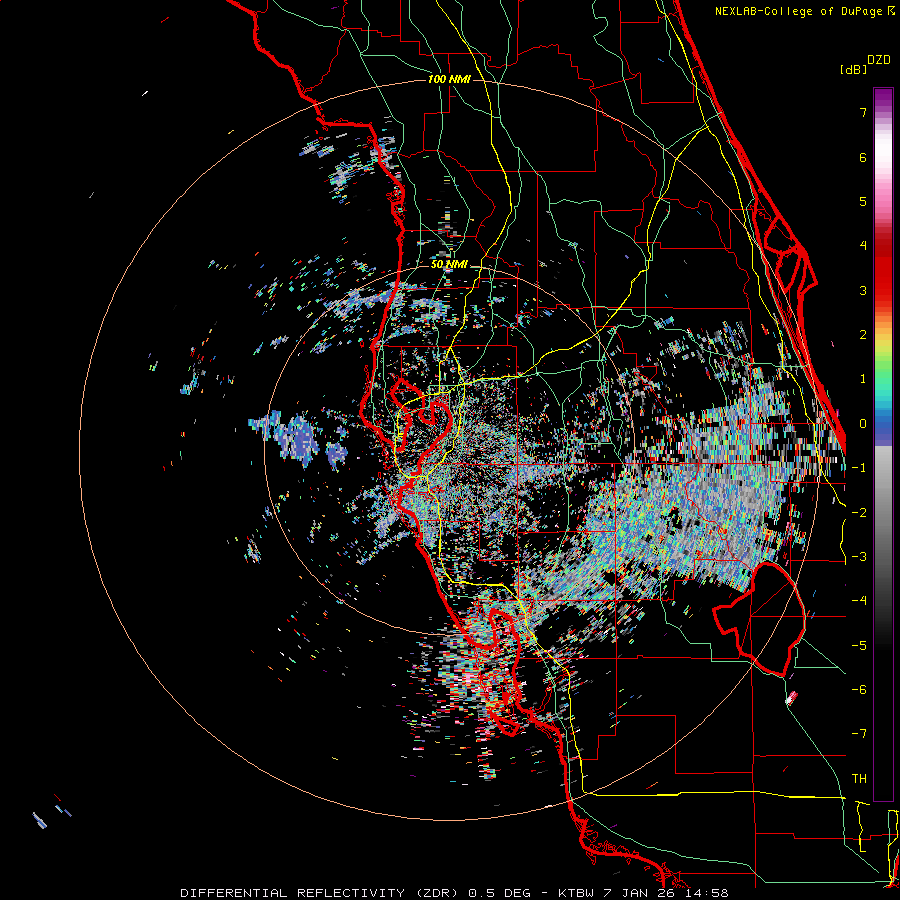Click the '-3' value on color scale
This screenshot has width=900, height=900.
pos(859,557)
